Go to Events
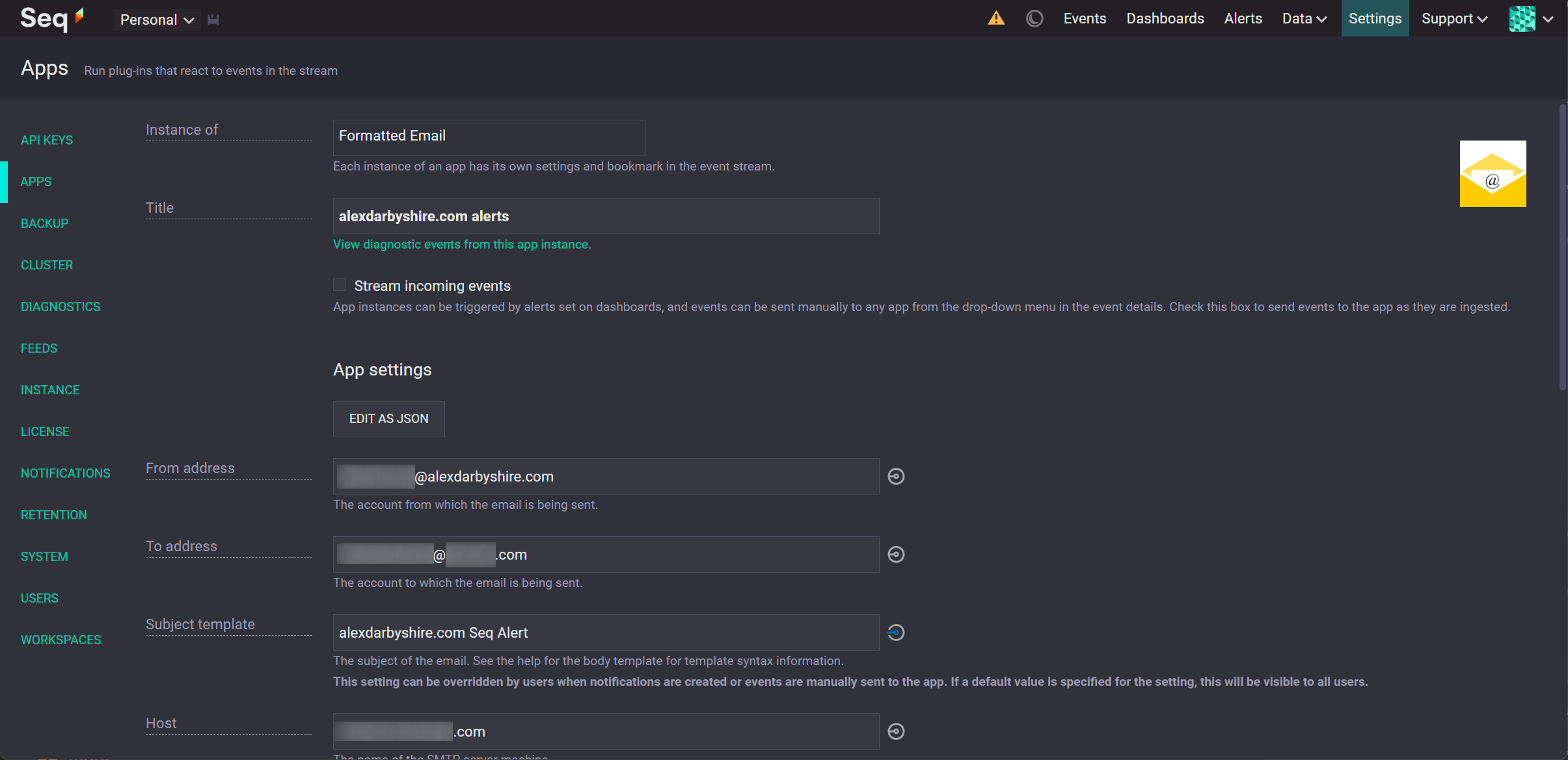The height and width of the screenshot is (760, 1568). [1085, 18]
